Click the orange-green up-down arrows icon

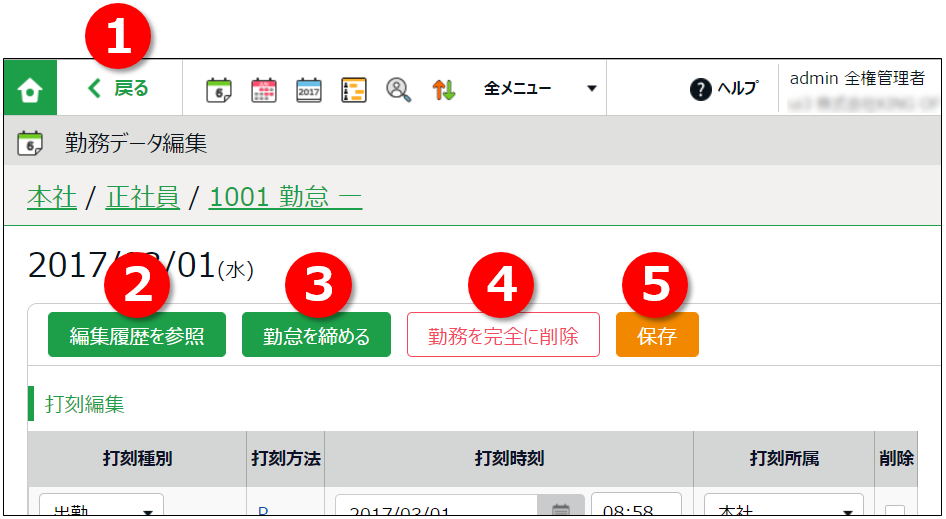tap(444, 89)
